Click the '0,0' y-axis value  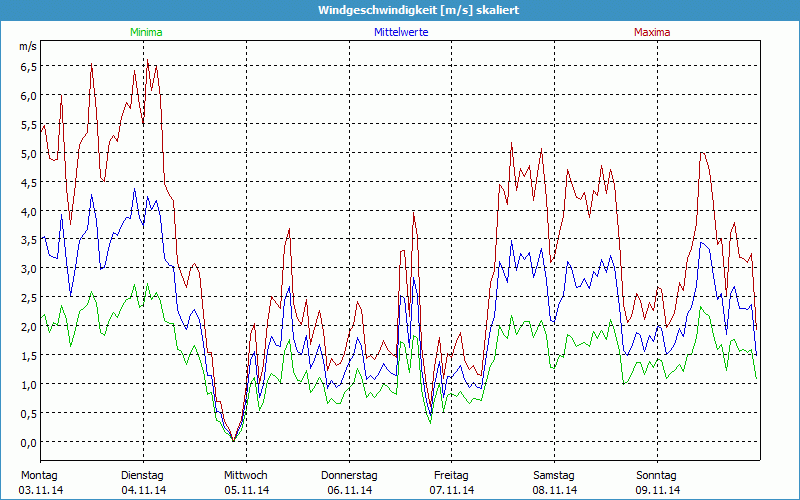pyautogui.click(x=29, y=442)
